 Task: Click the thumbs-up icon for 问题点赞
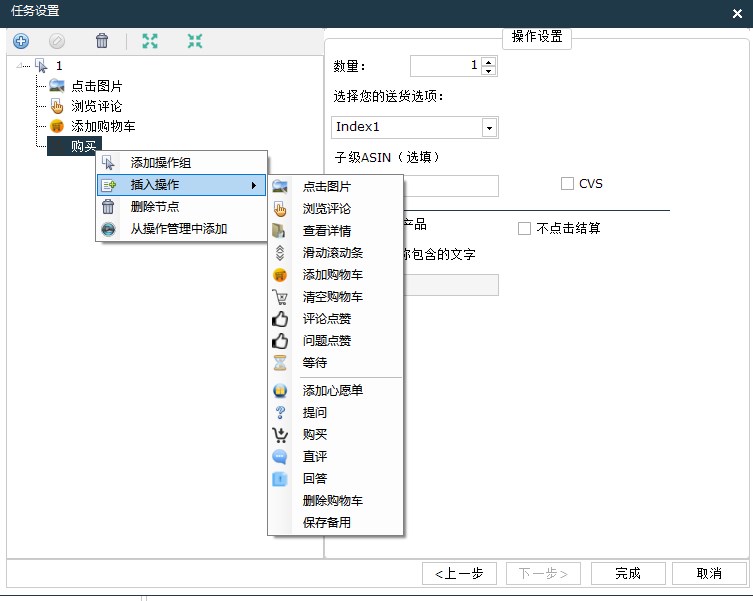(x=280, y=341)
